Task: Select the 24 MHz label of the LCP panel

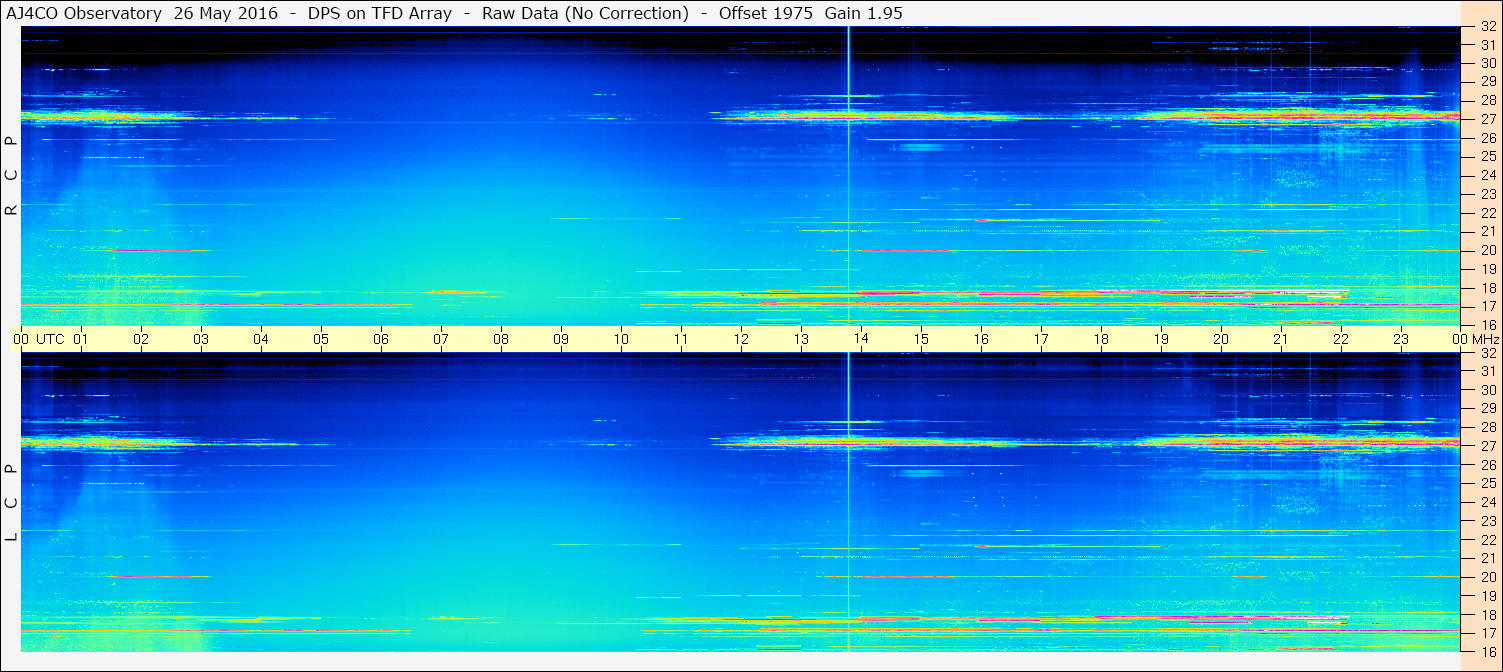Action: pyautogui.click(x=1488, y=502)
